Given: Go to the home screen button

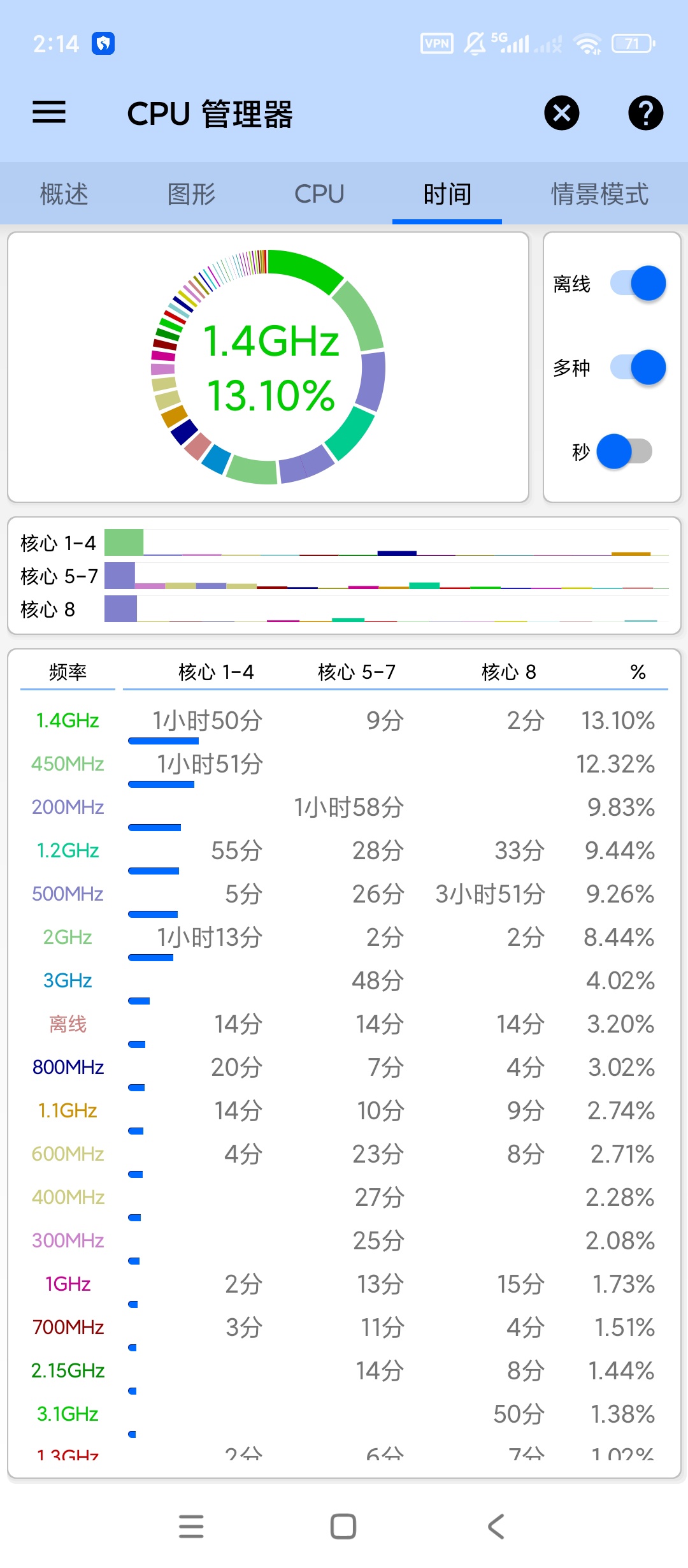Looking at the screenshot, I should 343,1526.
